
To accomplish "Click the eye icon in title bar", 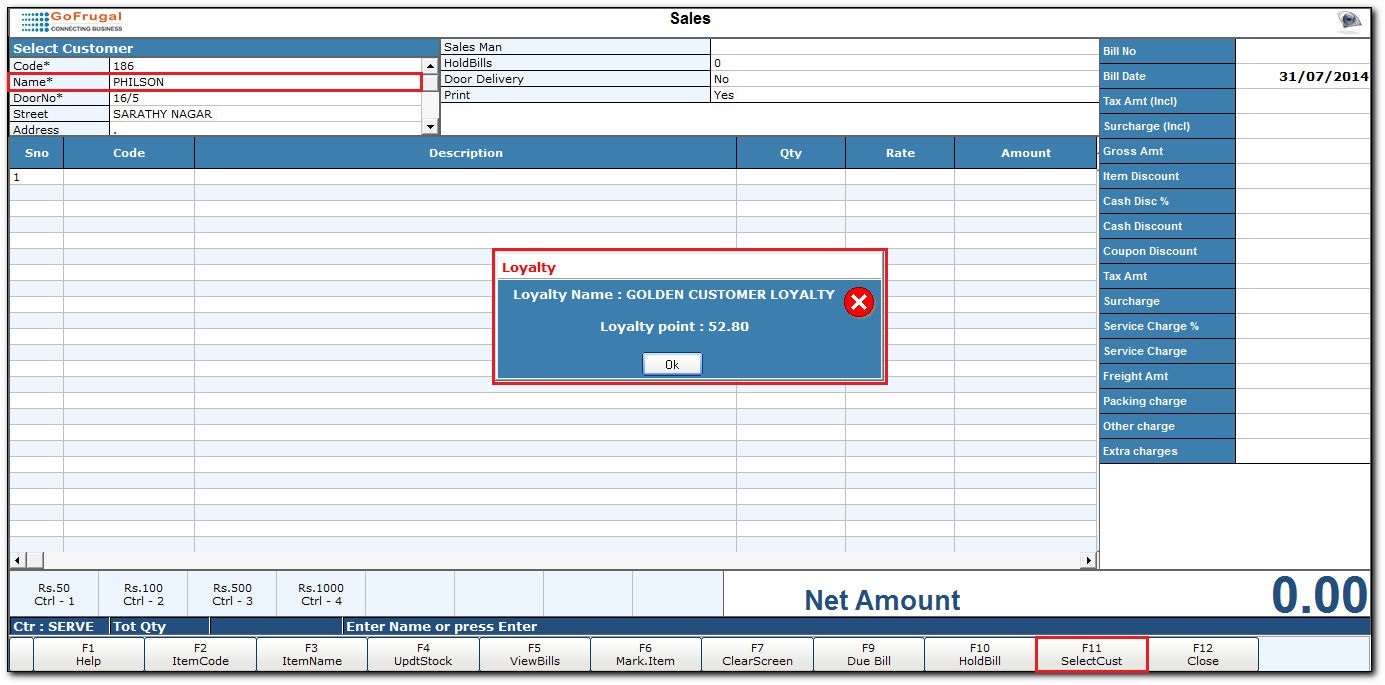I will (x=1350, y=21).
